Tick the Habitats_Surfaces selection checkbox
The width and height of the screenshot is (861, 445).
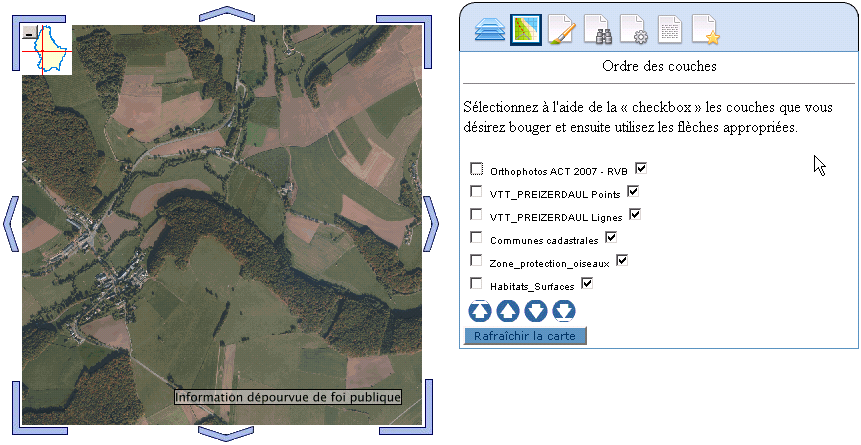point(476,284)
